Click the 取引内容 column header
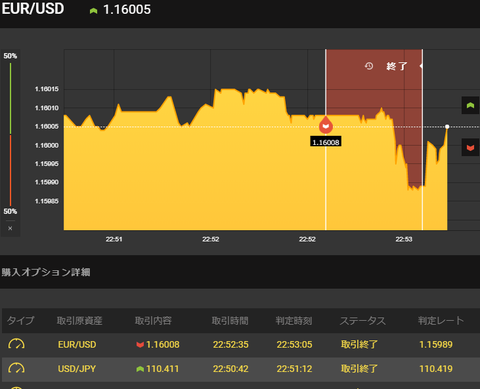The height and width of the screenshot is (389, 480). (153, 321)
